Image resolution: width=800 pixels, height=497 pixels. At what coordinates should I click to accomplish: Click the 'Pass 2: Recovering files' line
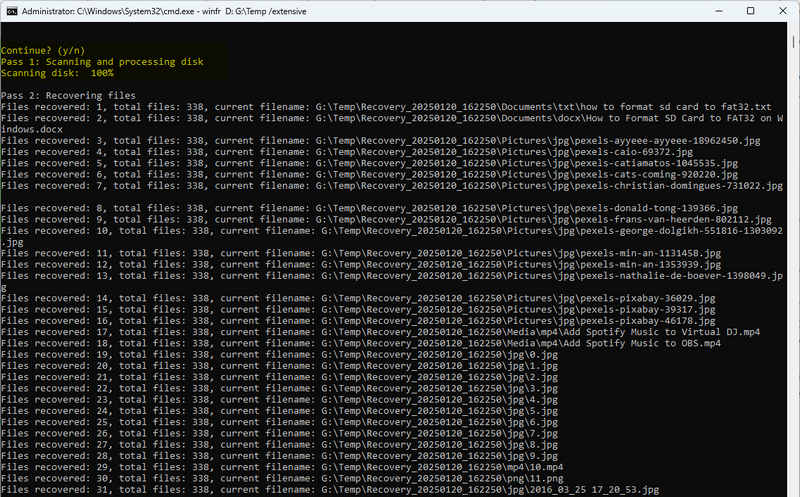point(68,95)
